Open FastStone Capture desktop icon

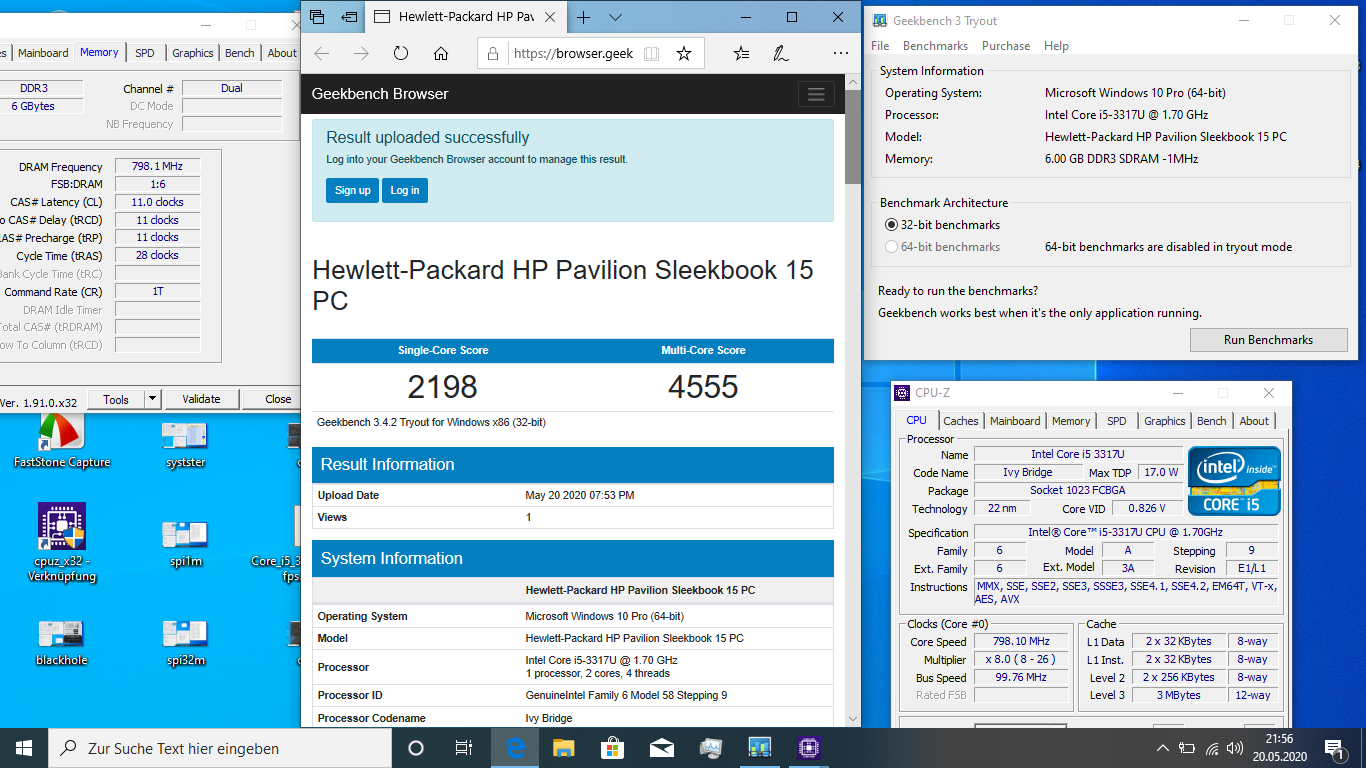coord(62,441)
